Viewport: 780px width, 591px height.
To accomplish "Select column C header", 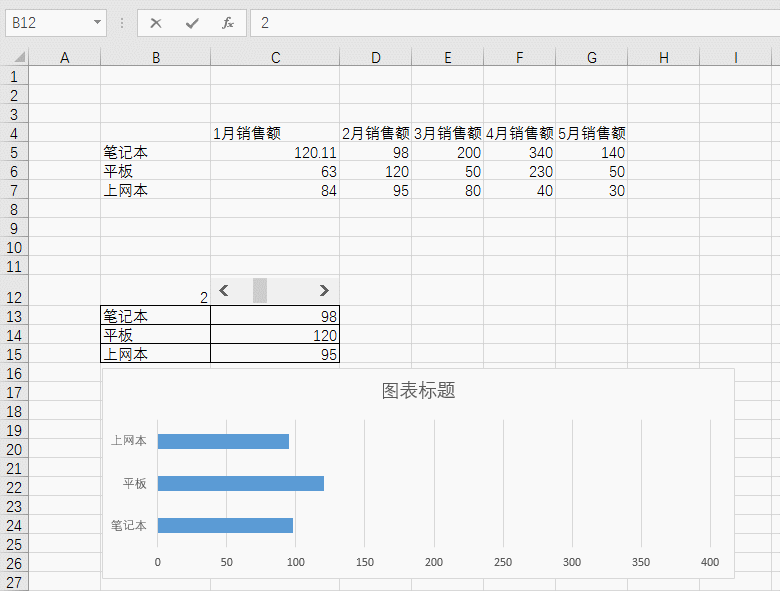I will 275,58.
